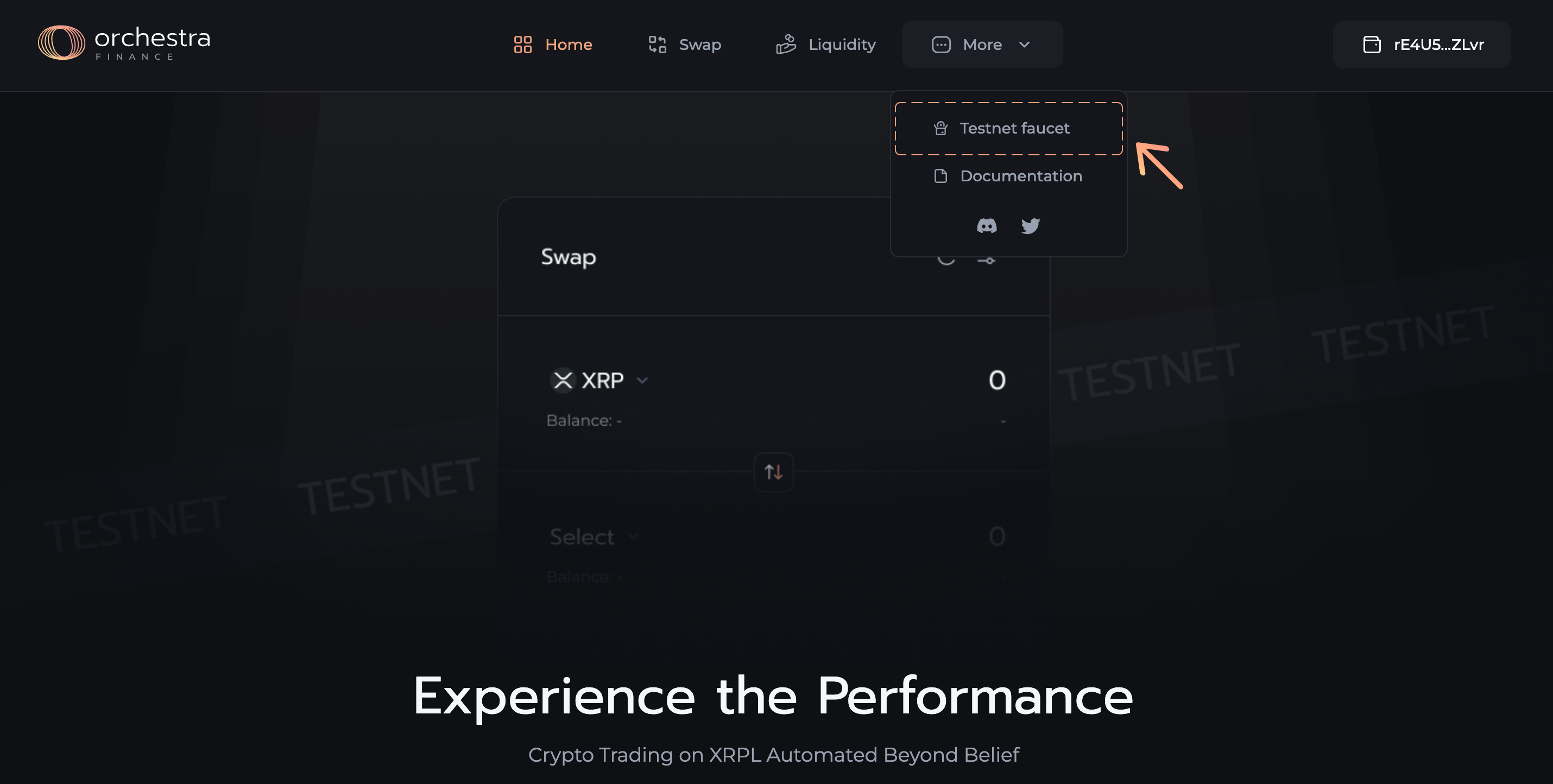This screenshot has width=1553, height=784.
Task: Go to the Home tab
Action: pyautogui.click(x=553, y=45)
